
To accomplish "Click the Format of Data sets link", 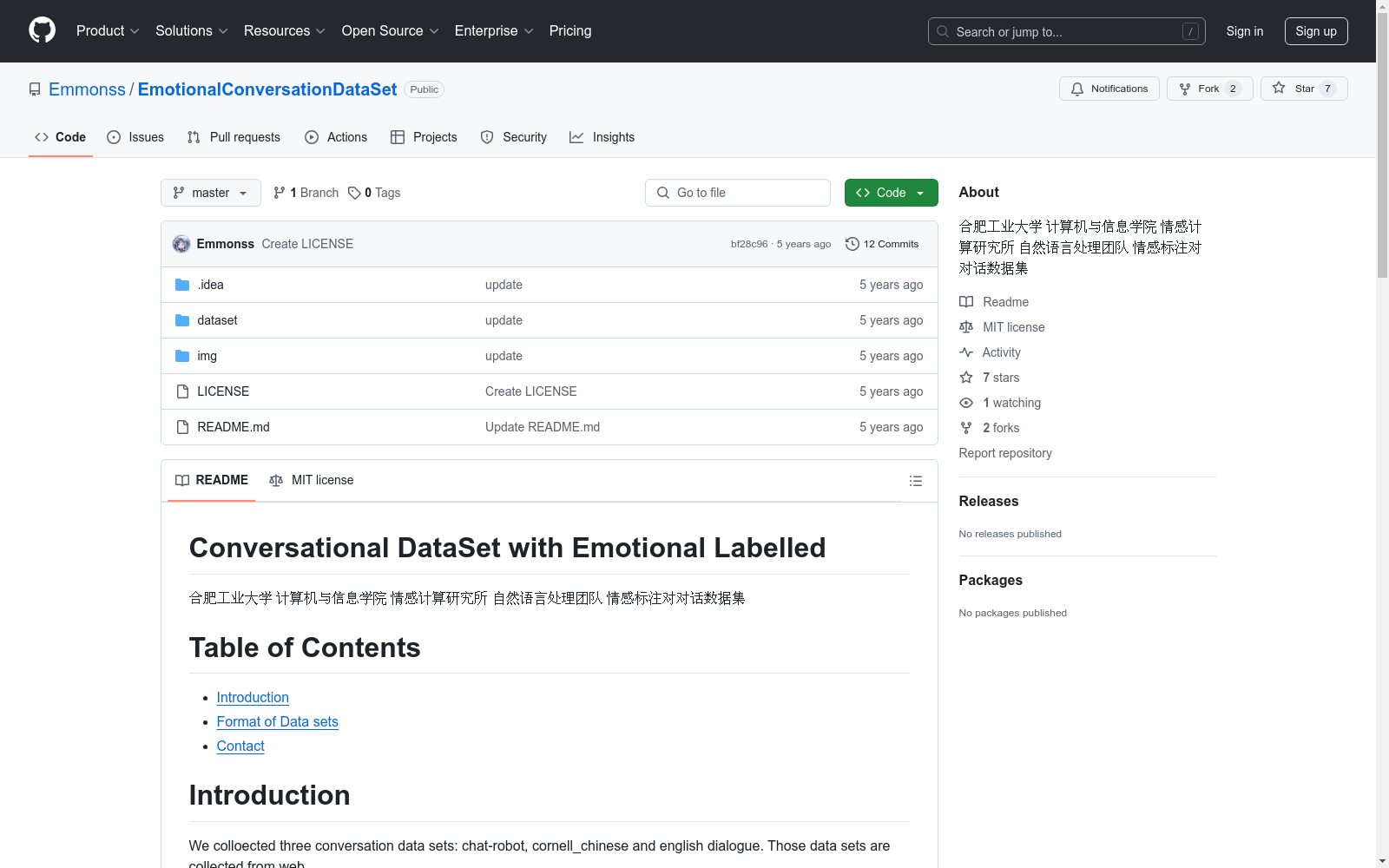I will pyautogui.click(x=278, y=721).
